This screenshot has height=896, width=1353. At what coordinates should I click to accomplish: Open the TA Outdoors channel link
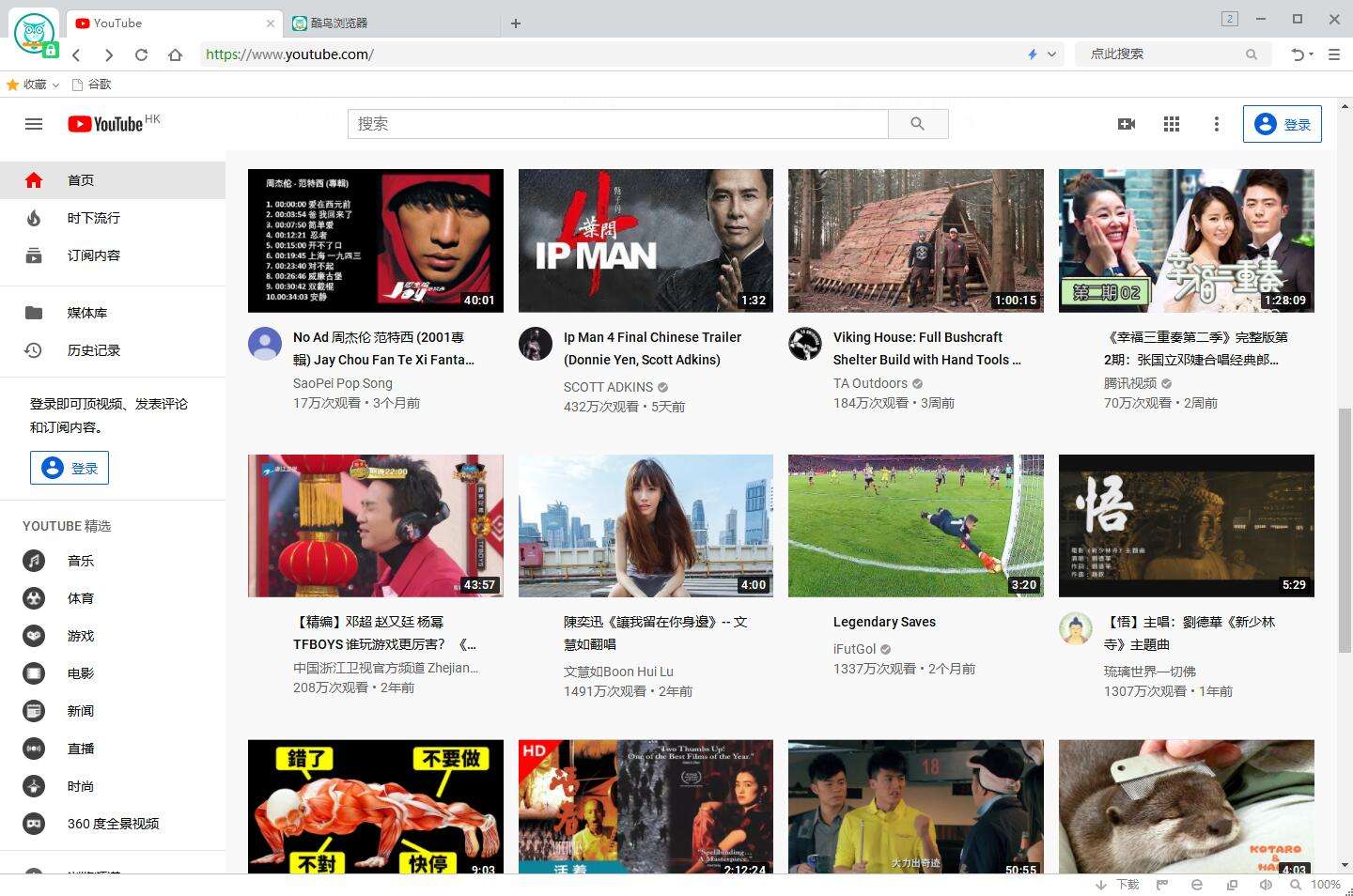[870, 383]
